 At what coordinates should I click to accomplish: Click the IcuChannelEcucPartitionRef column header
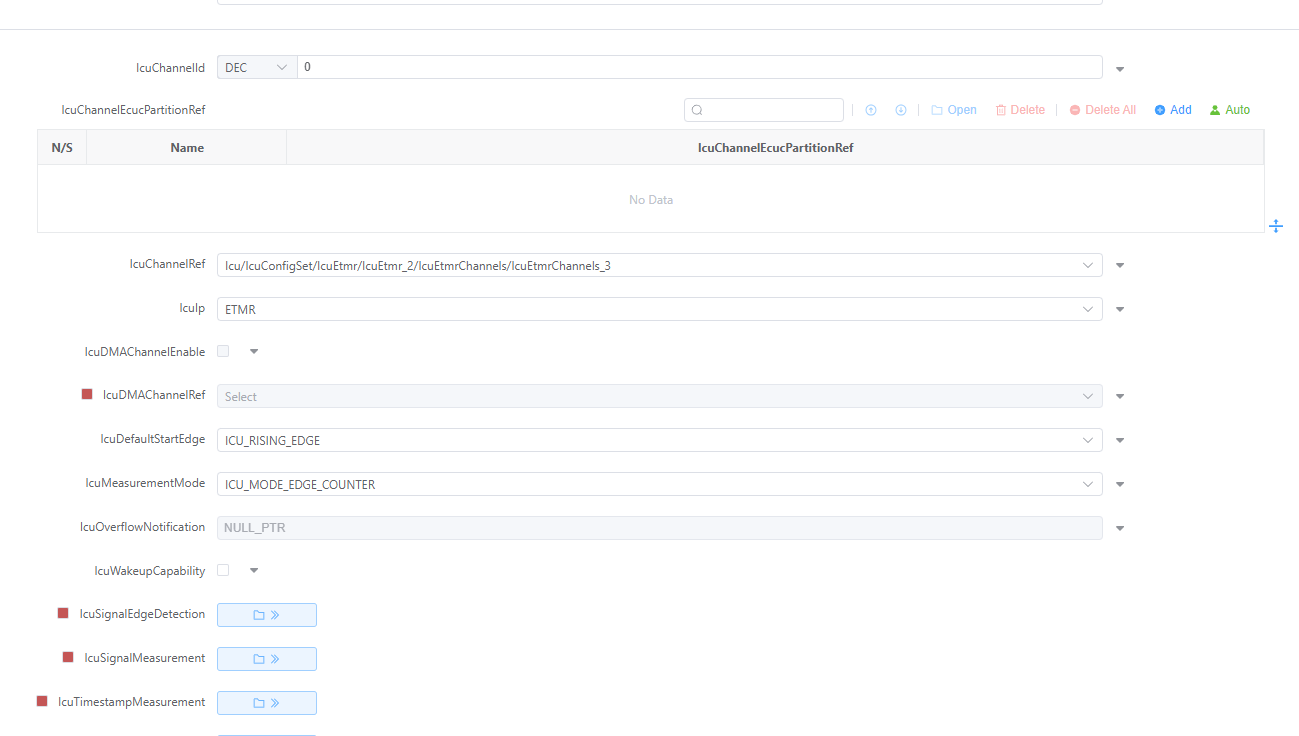coord(775,148)
